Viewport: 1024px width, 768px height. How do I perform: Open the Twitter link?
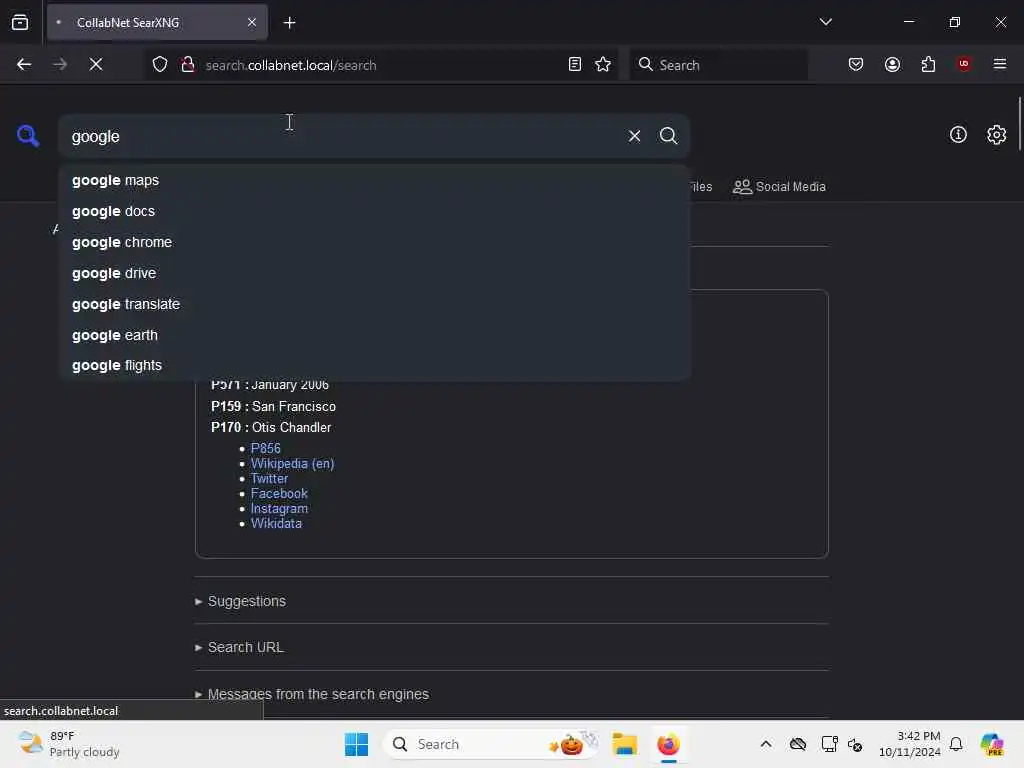pyautogui.click(x=269, y=479)
